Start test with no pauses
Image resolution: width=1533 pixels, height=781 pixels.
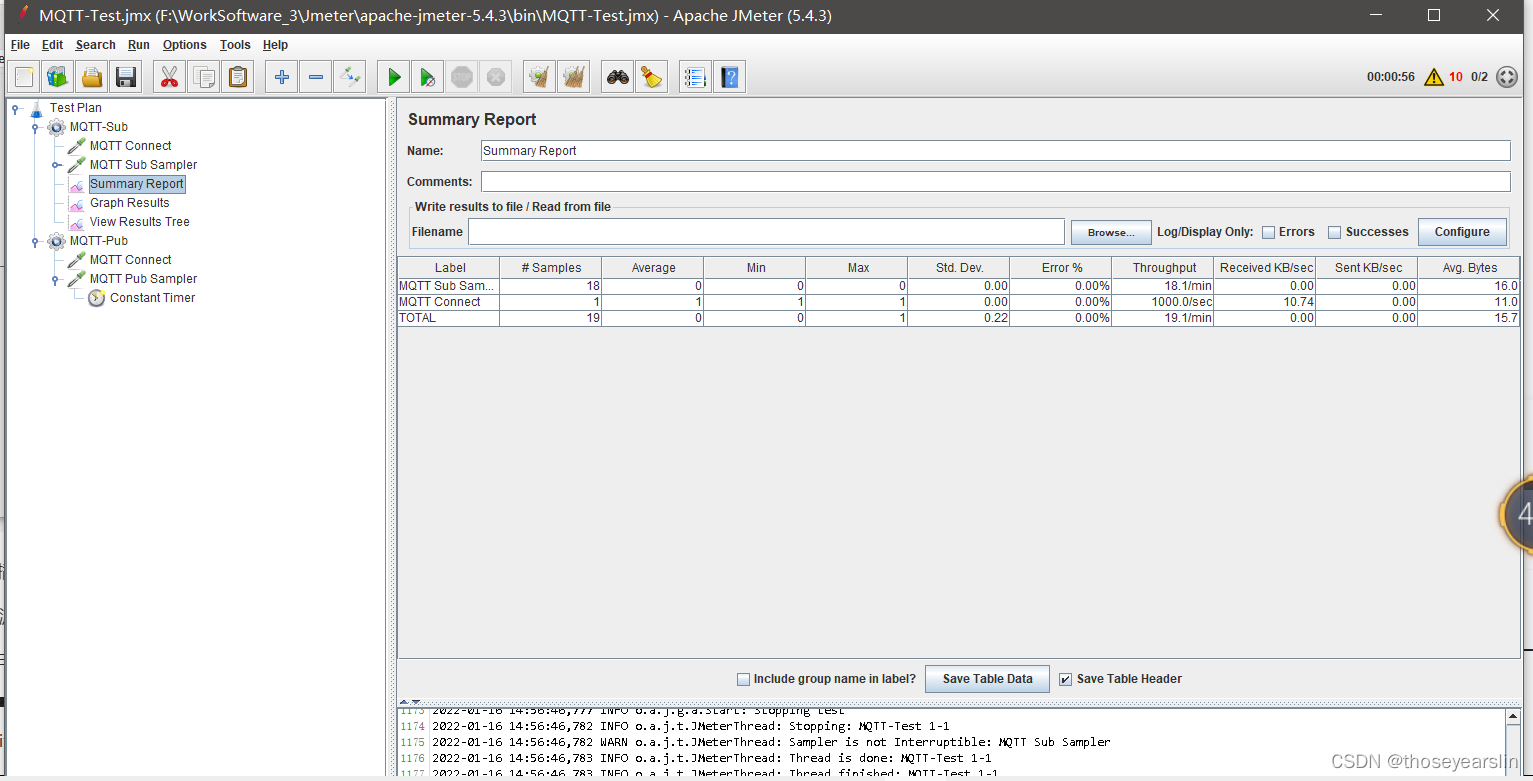(427, 77)
